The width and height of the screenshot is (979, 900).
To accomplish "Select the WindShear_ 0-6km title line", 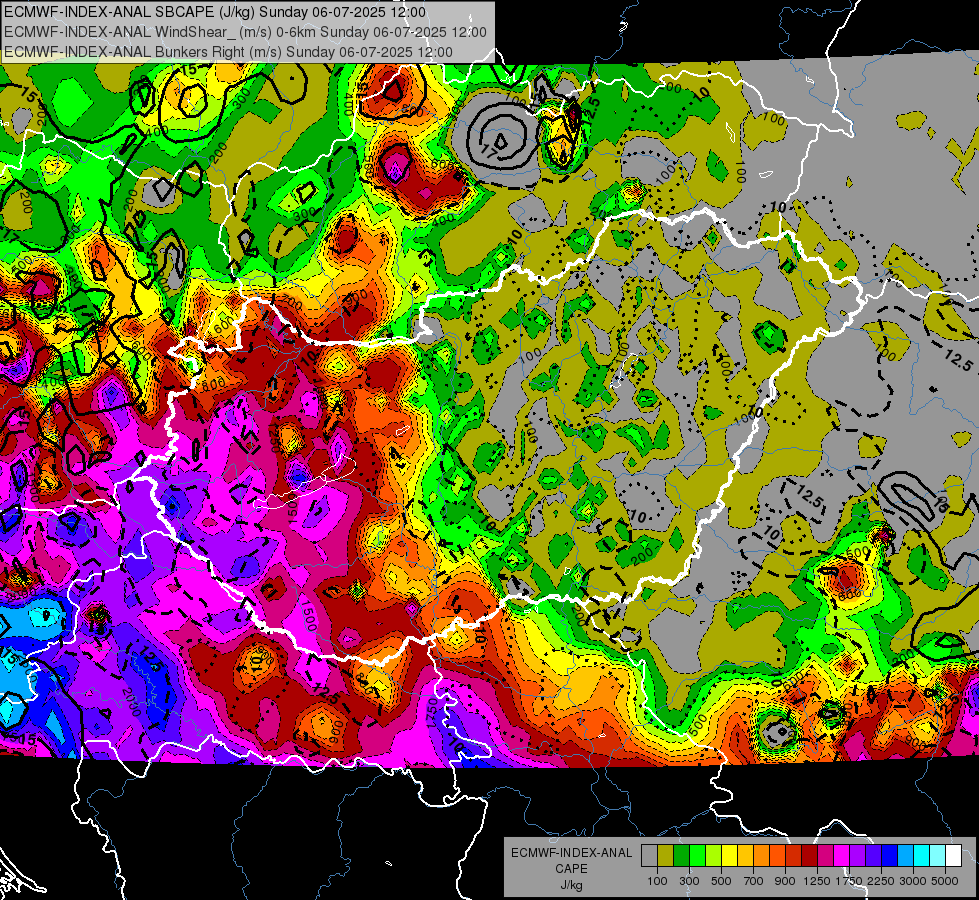I will [245, 32].
